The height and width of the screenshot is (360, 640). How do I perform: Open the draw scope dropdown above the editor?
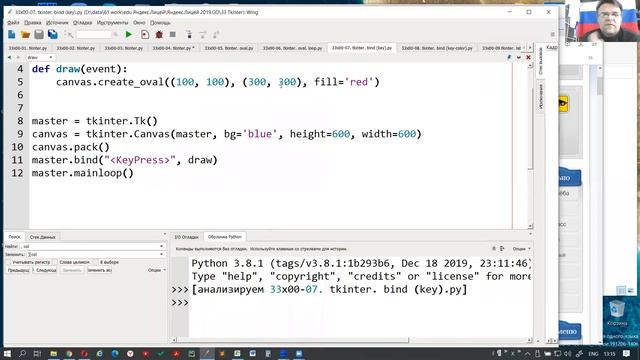[x=40, y=58]
